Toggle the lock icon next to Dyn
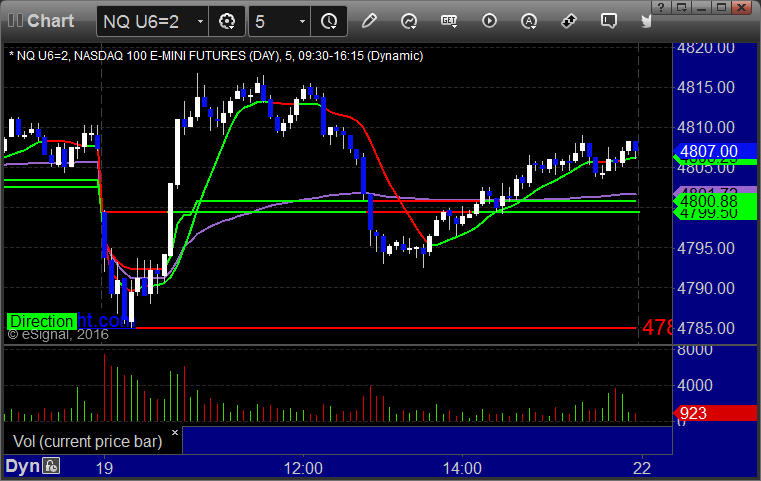The height and width of the screenshot is (481, 761). tap(51, 466)
